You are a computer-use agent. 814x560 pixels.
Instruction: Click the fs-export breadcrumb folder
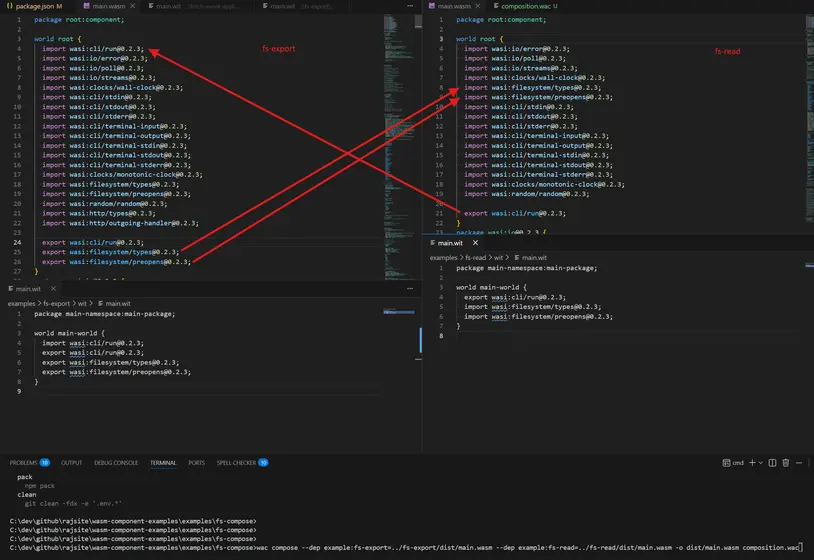pos(60,303)
